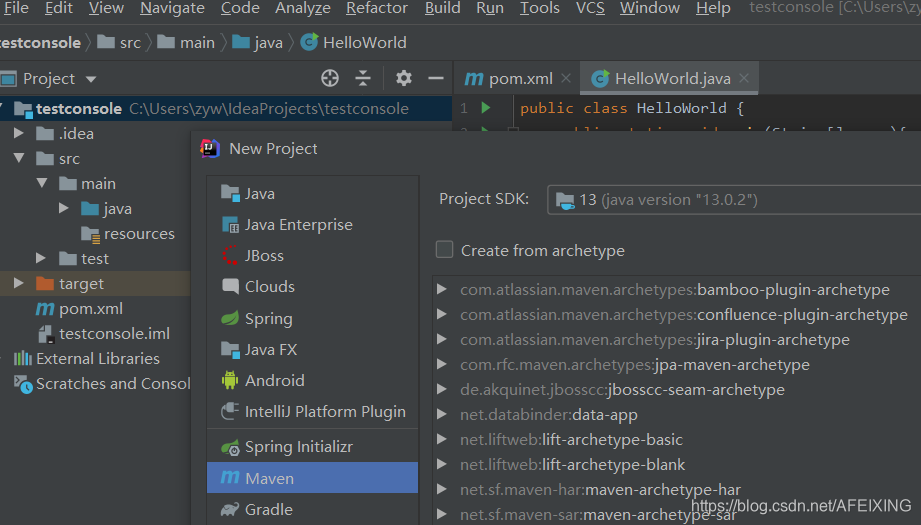
Task: Collapse the main folder in tree
Action: [x=42, y=183]
